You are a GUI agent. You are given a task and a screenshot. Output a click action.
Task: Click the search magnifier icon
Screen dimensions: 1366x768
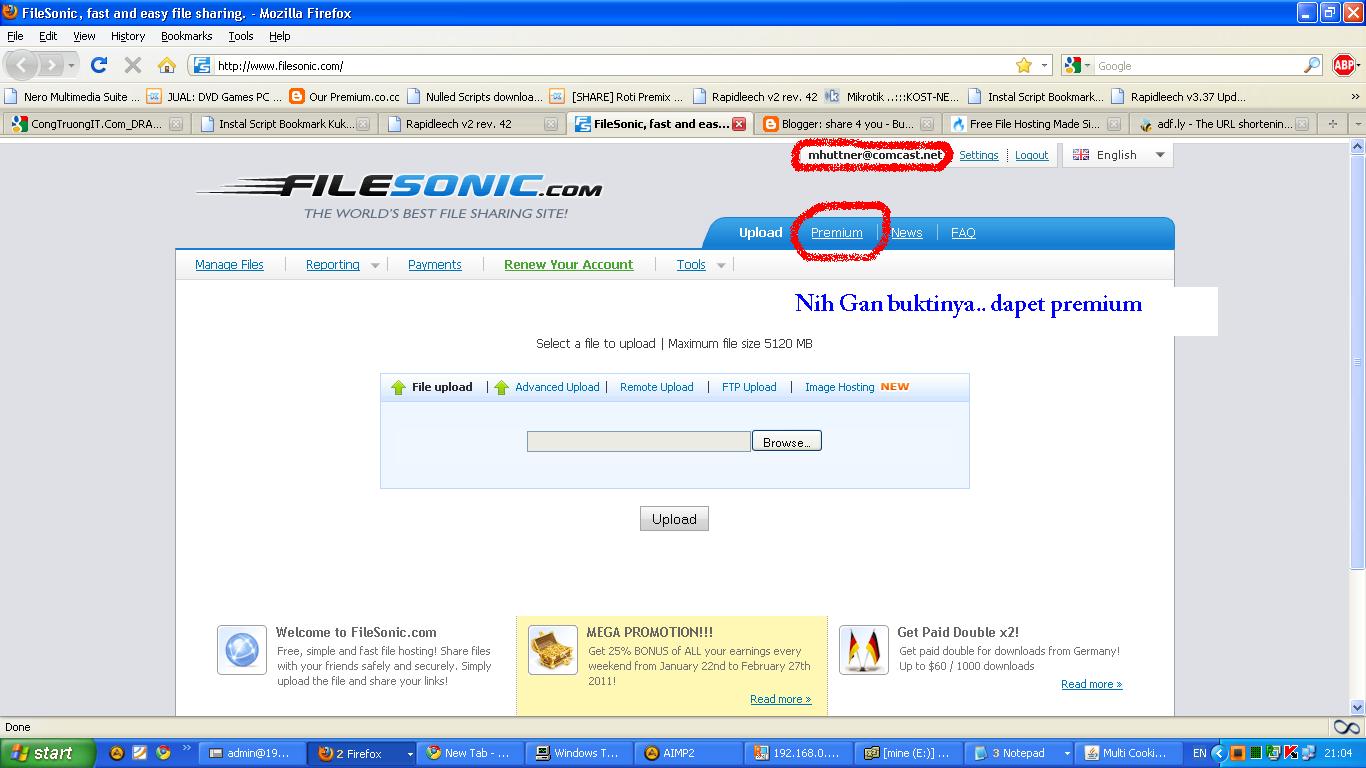point(1313,65)
